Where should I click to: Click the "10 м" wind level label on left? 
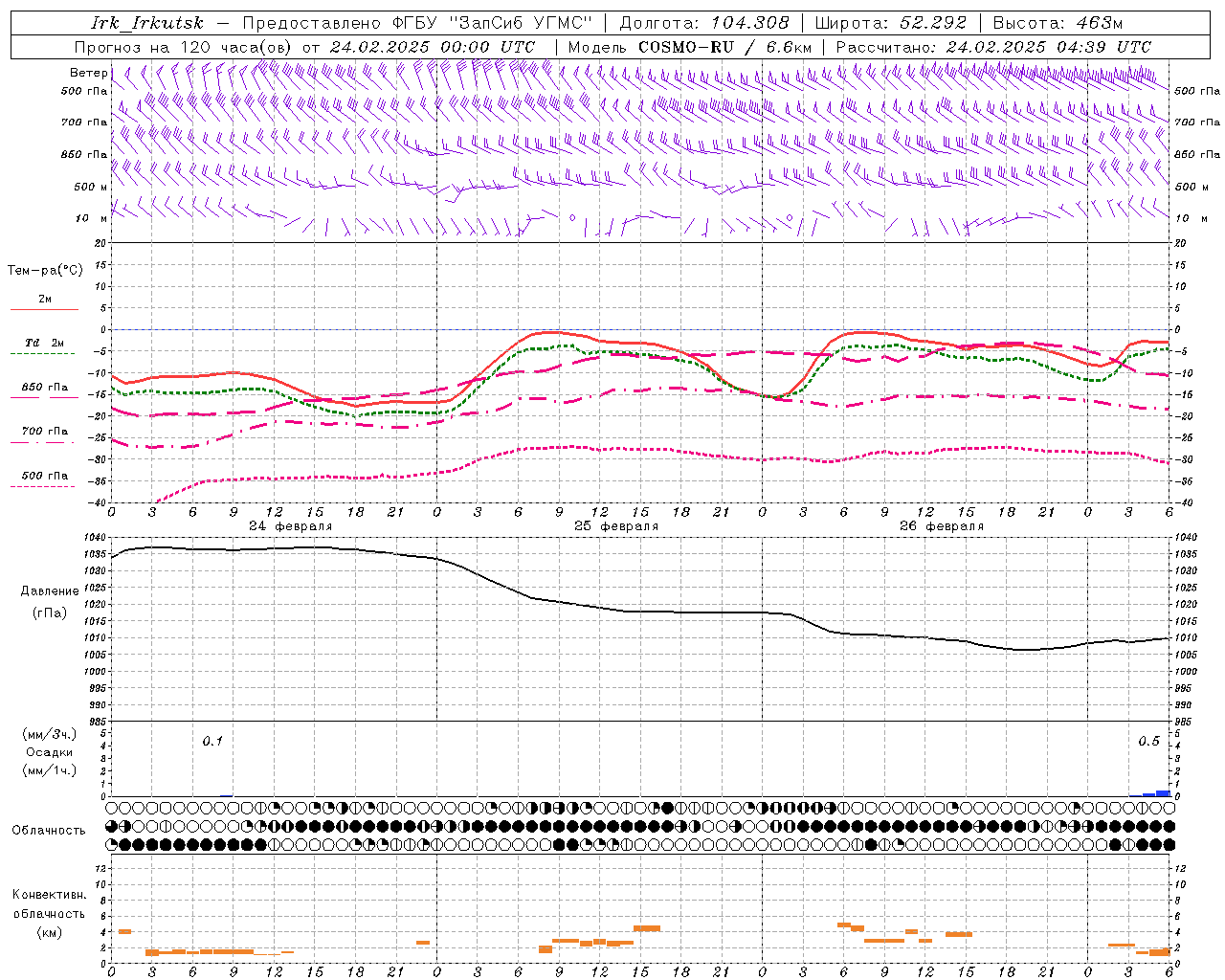coord(91,218)
